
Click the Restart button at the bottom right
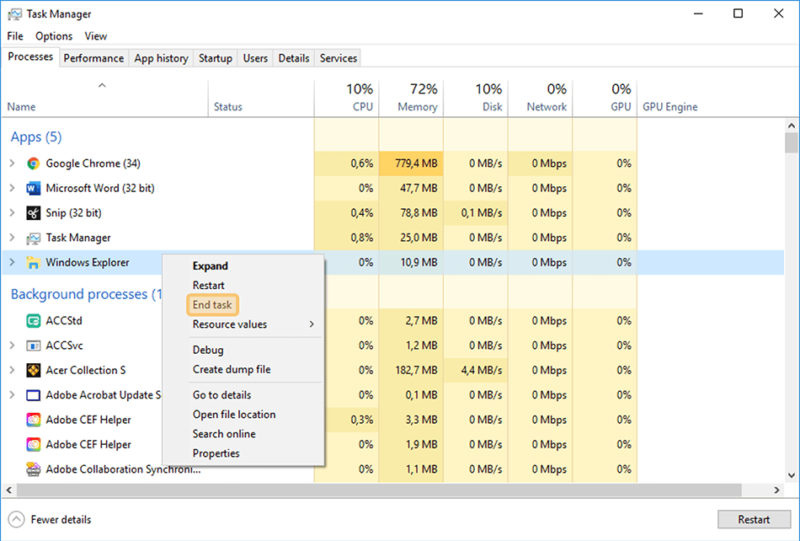coord(754,520)
